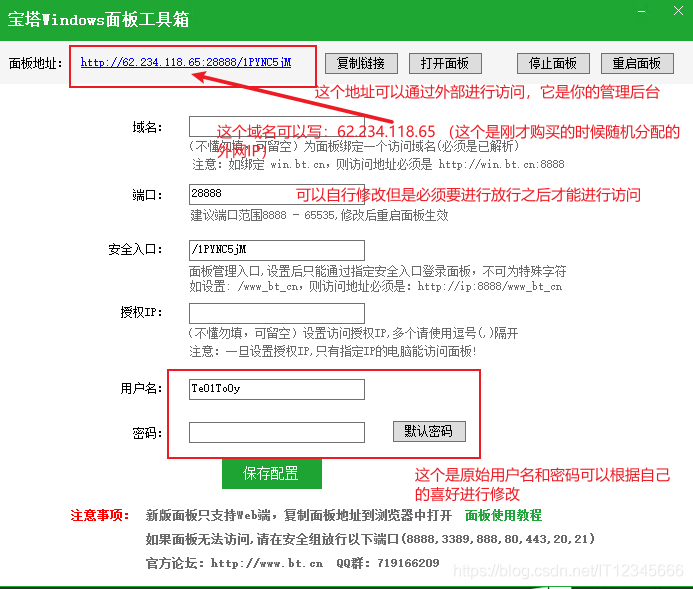Close the toolbox window
Screen dimensions: 693x589
point(678,11)
